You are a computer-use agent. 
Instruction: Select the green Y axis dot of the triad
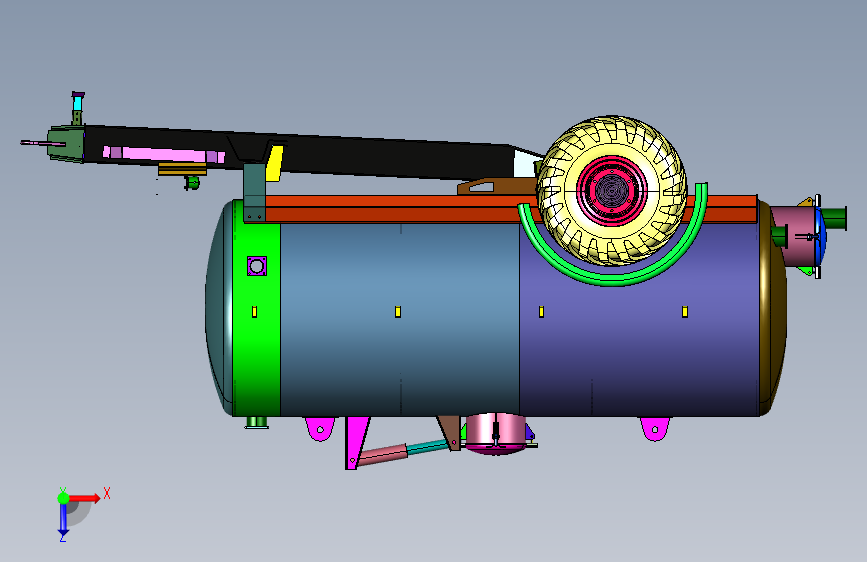point(63,498)
